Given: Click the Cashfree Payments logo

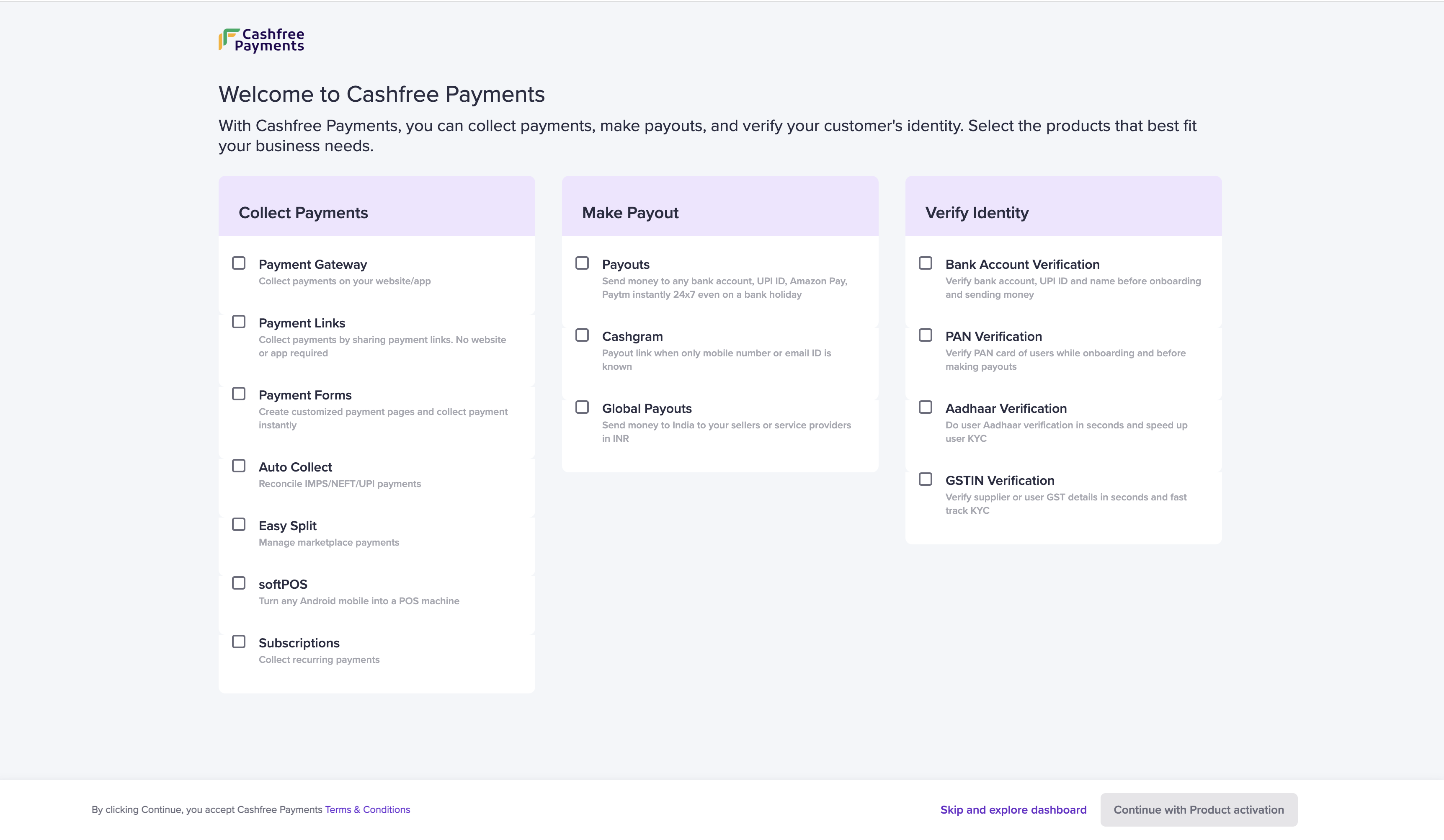Looking at the screenshot, I should [x=261, y=40].
